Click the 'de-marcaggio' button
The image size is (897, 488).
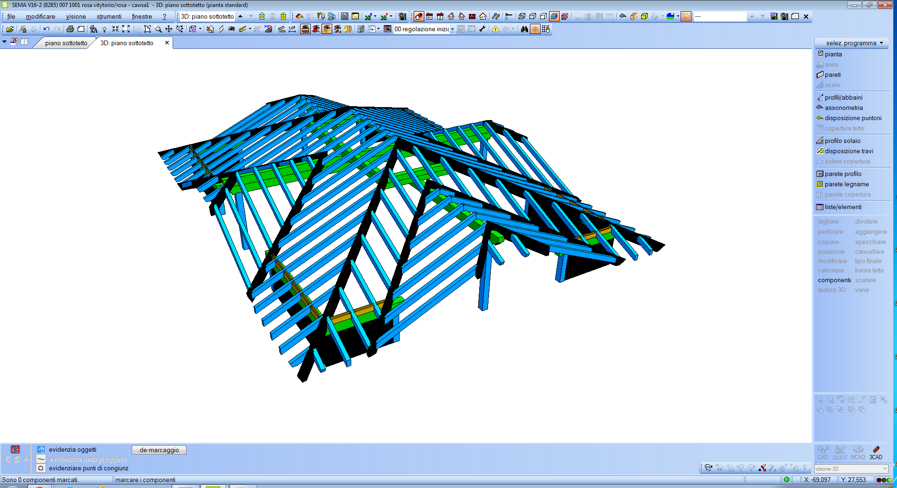159,450
